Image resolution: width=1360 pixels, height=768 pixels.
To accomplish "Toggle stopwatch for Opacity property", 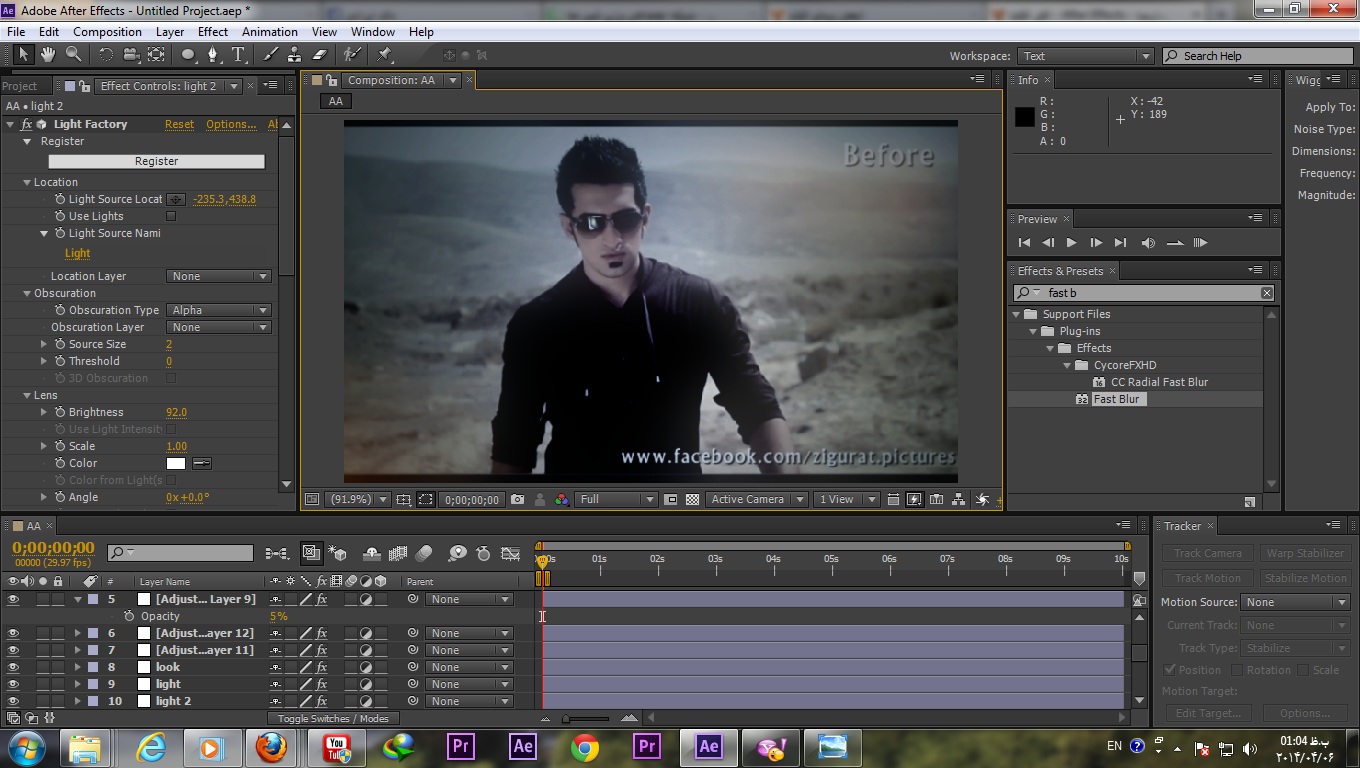I will click(x=129, y=616).
